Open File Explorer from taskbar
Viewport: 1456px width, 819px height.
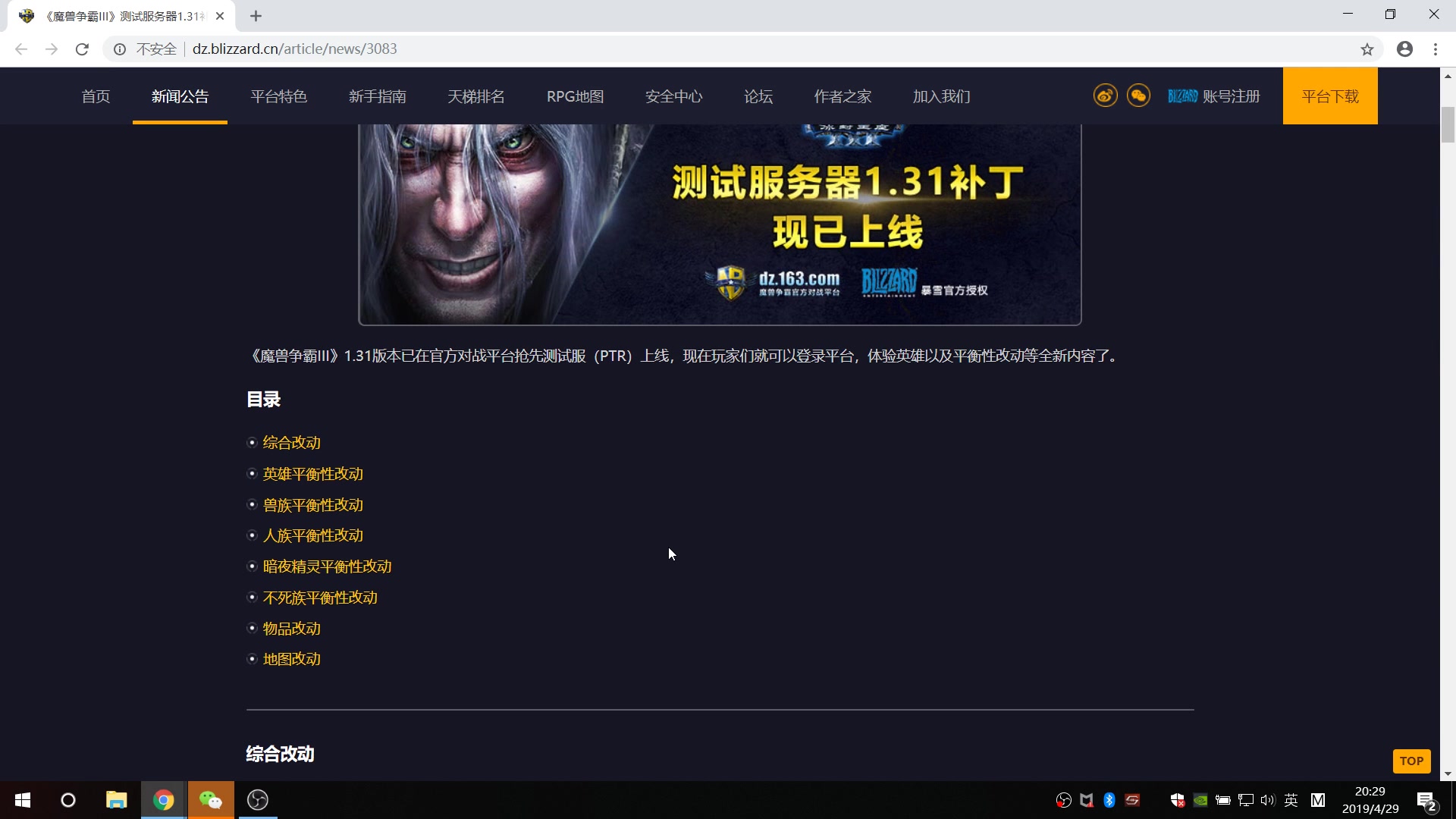point(116,800)
